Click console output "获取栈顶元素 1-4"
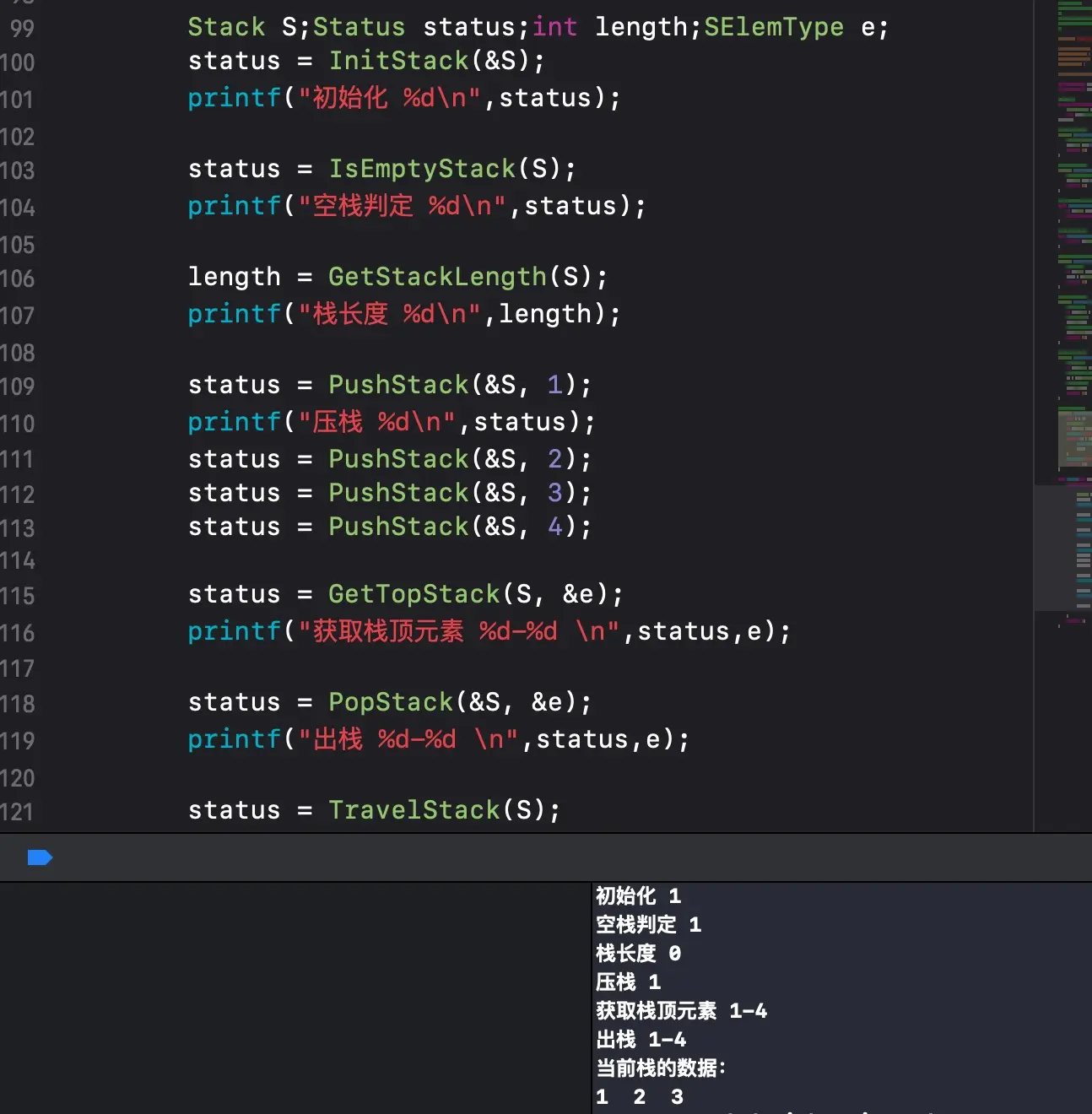 pos(682,1011)
